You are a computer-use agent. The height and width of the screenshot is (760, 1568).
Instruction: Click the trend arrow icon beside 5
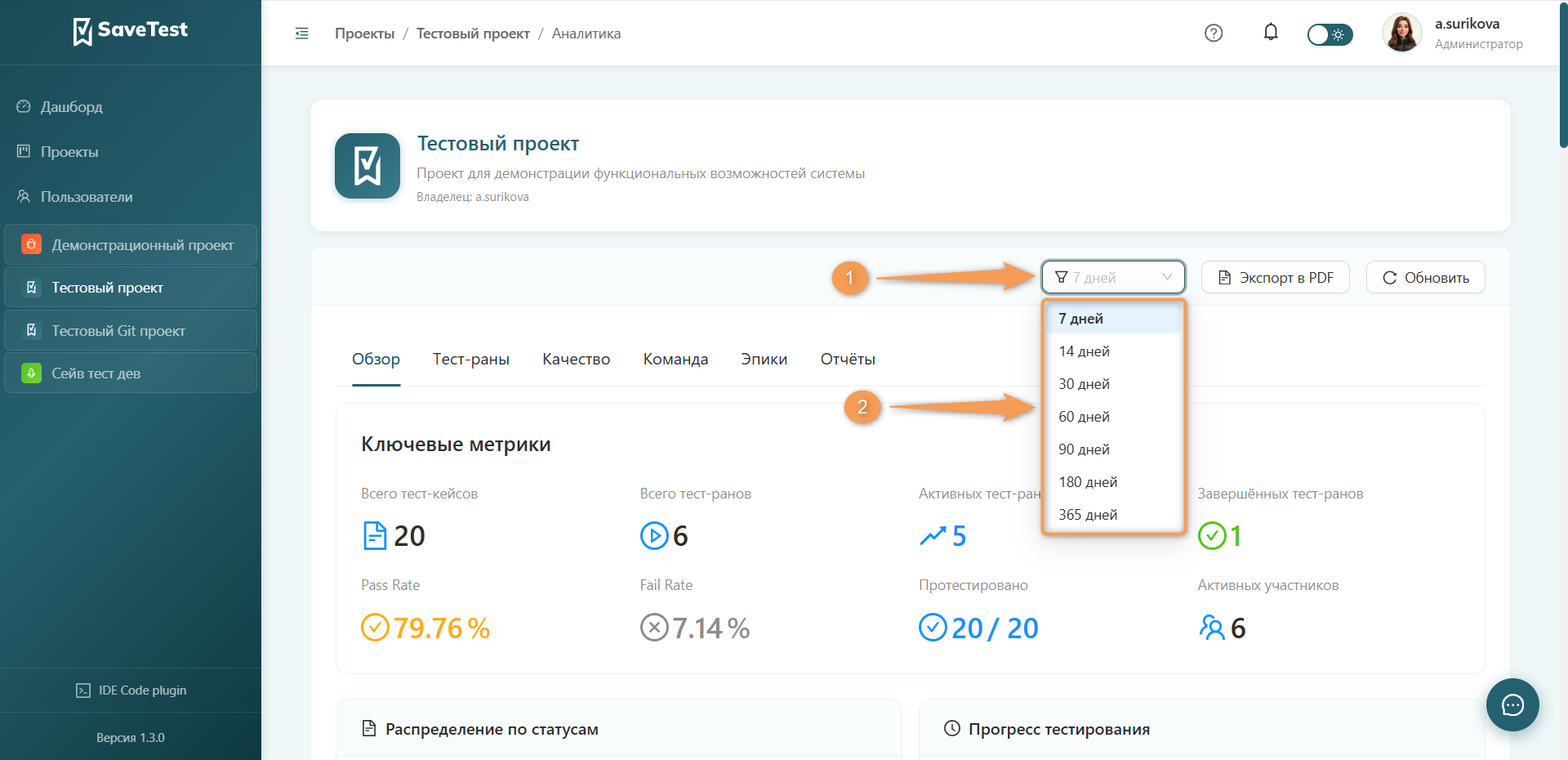tap(933, 536)
